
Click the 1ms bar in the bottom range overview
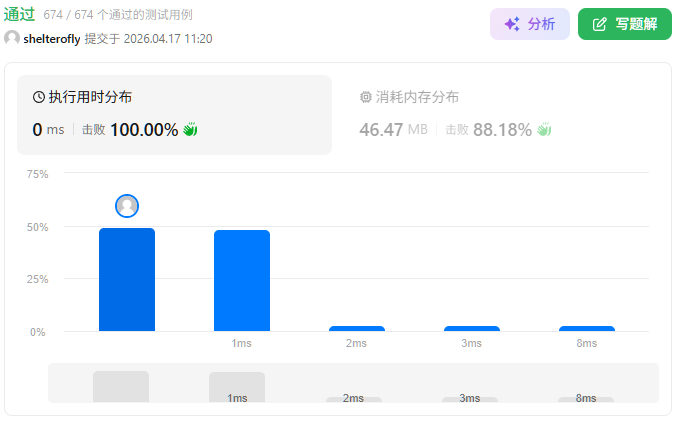[x=237, y=387]
